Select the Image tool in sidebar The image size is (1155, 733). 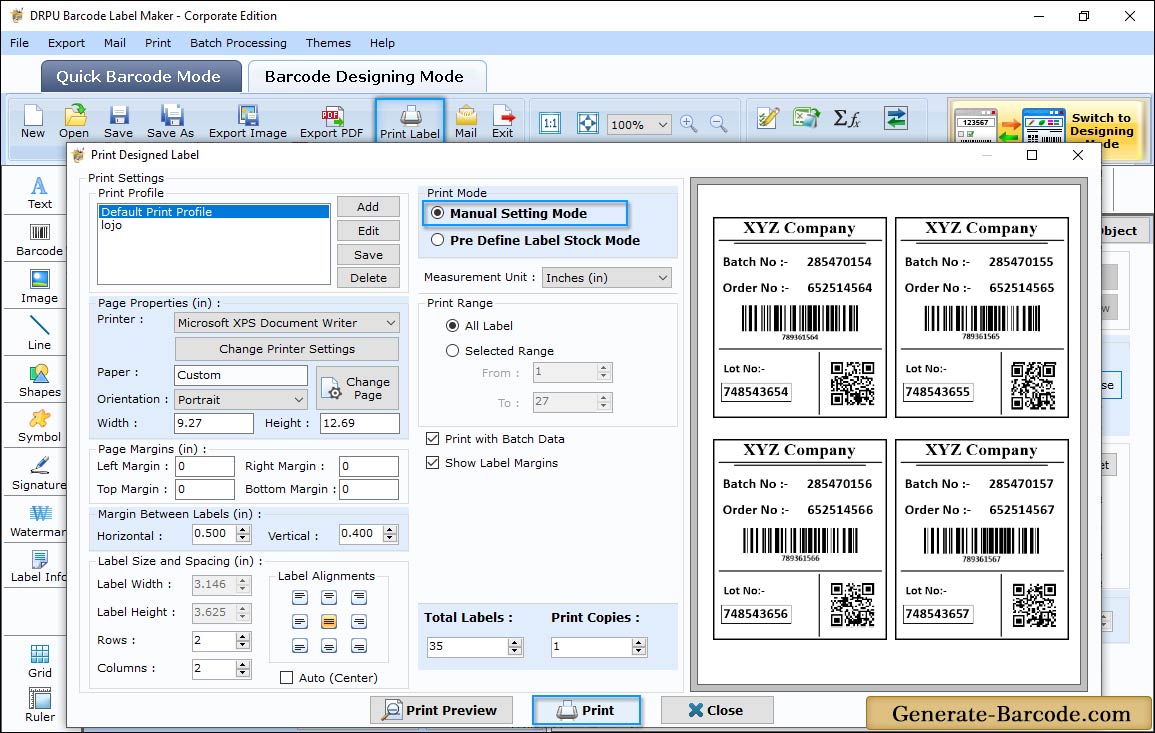click(39, 287)
